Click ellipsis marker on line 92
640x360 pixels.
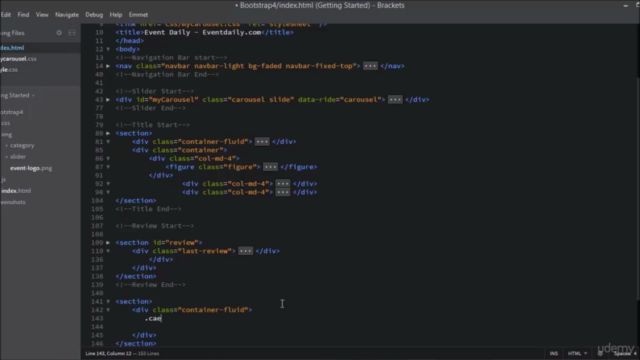(x=283, y=184)
